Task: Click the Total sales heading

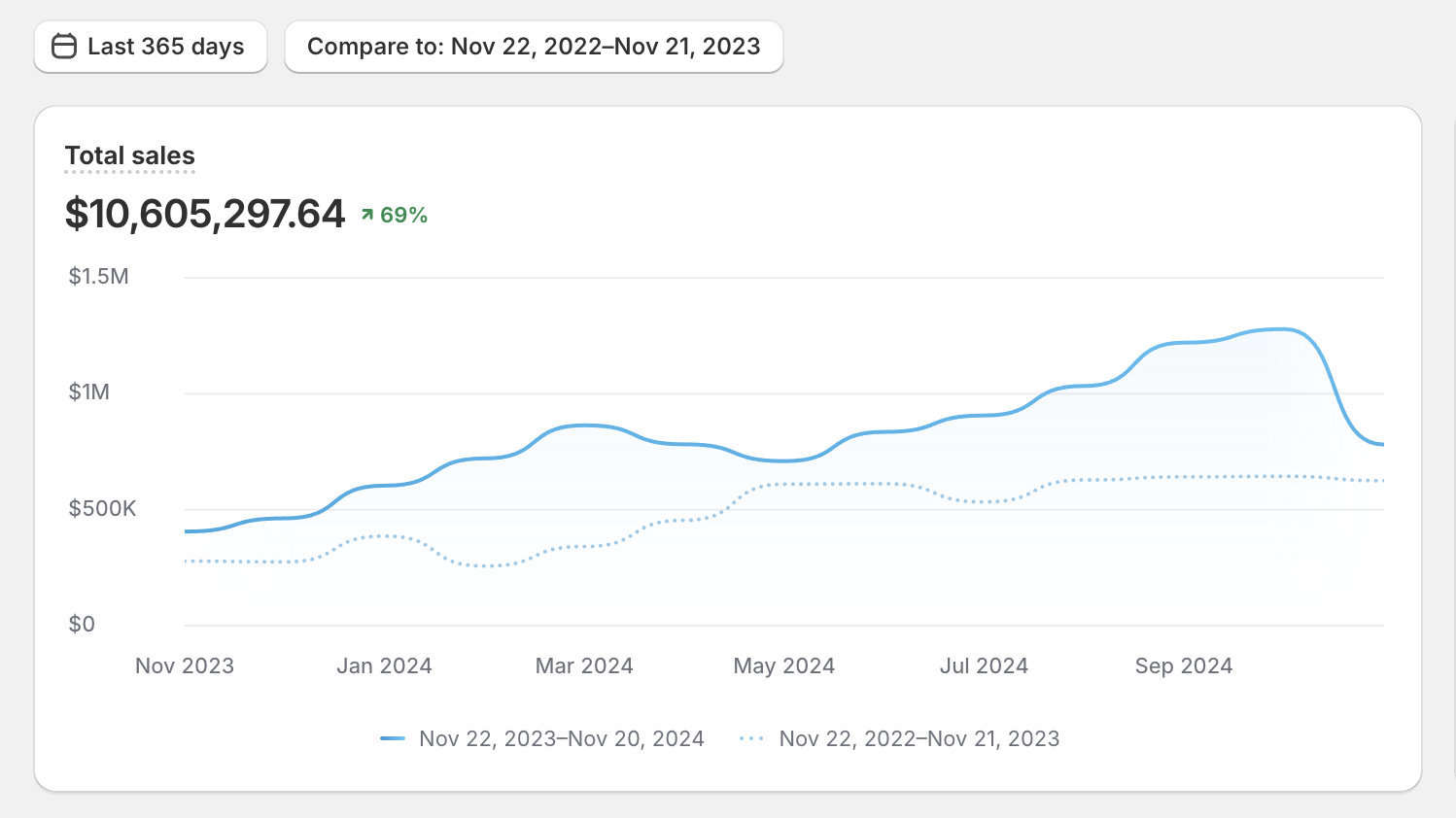Action: click(130, 155)
